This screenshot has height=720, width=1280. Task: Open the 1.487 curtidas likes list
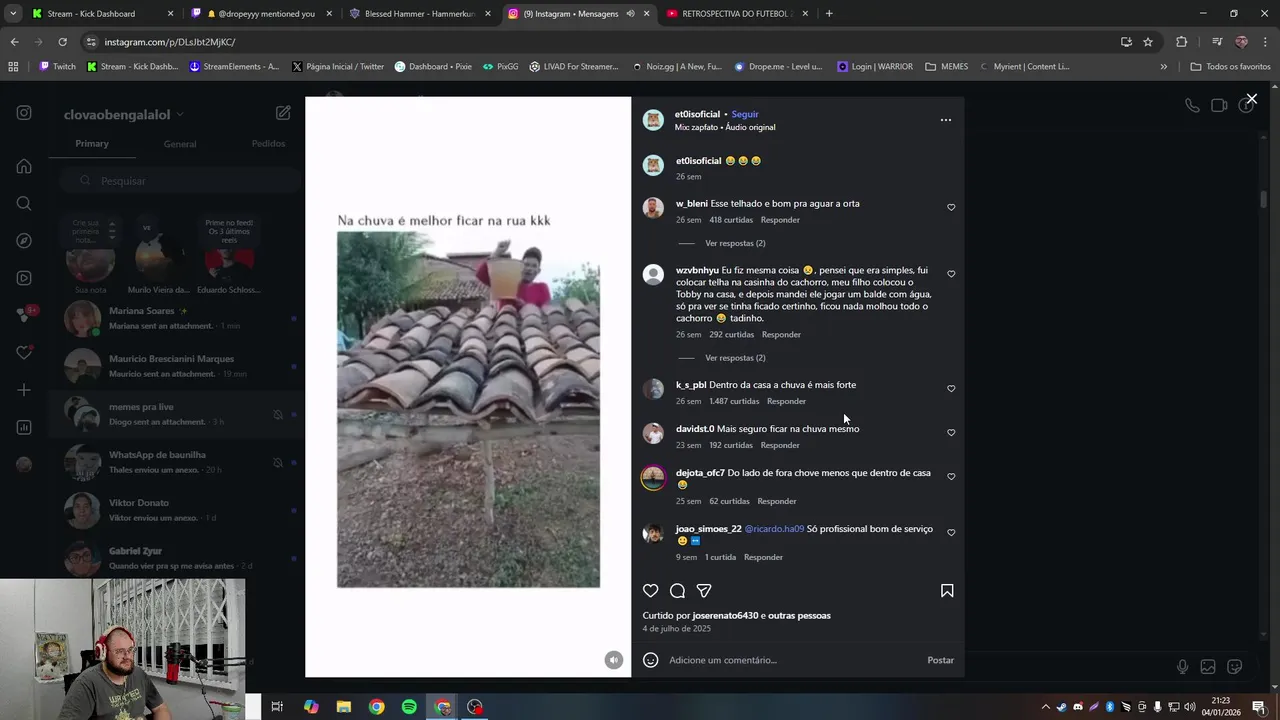tap(734, 401)
